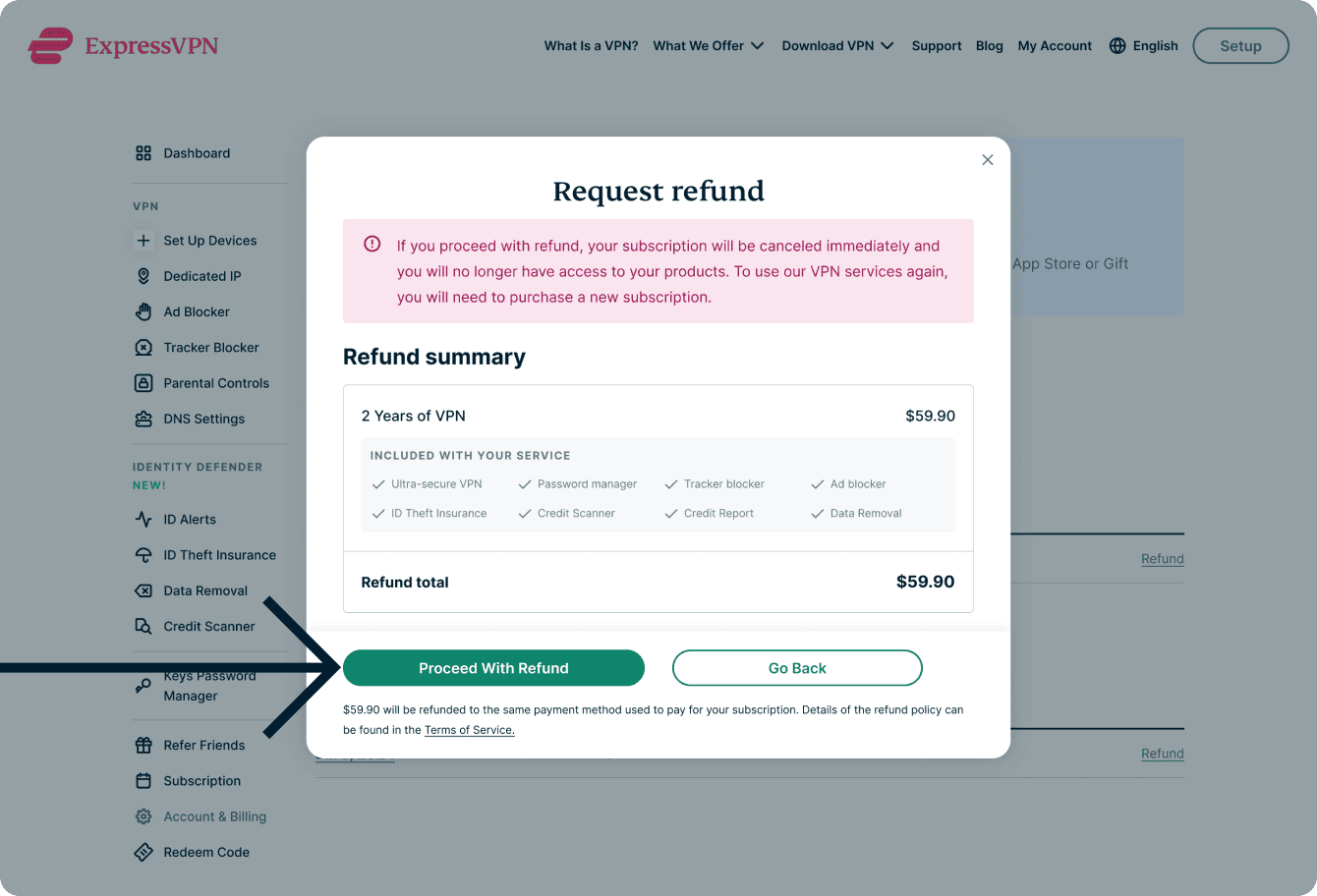Image resolution: width=1317 pixels, height=896 pixels.
Task: Click the DNS Settings icon
Action: [x=143, y=419]
